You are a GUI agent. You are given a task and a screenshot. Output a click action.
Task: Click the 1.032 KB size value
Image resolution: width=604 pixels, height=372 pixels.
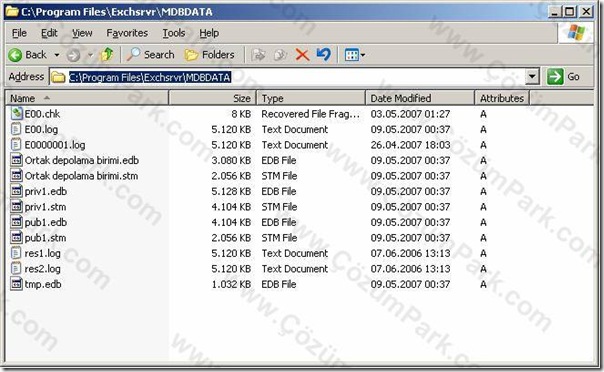pos(231,285)
